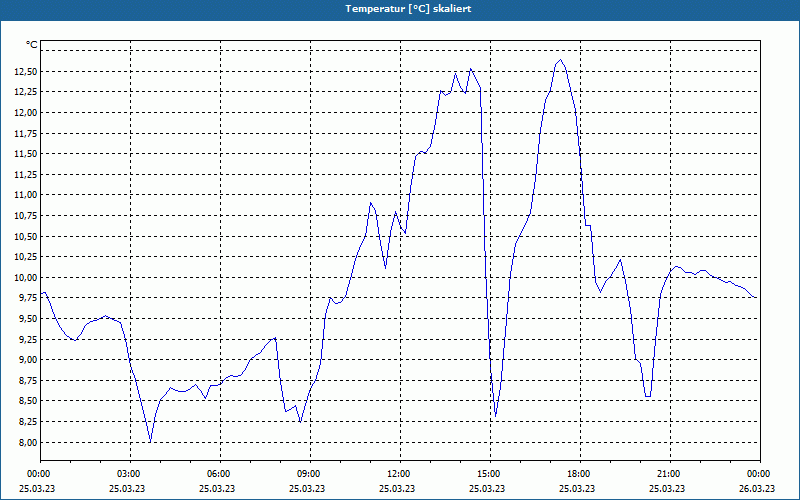This screenshot has height=500, width=800.
Task: Click the 25.03.23 date below 06:00
Action: click(x=217, y=488)
